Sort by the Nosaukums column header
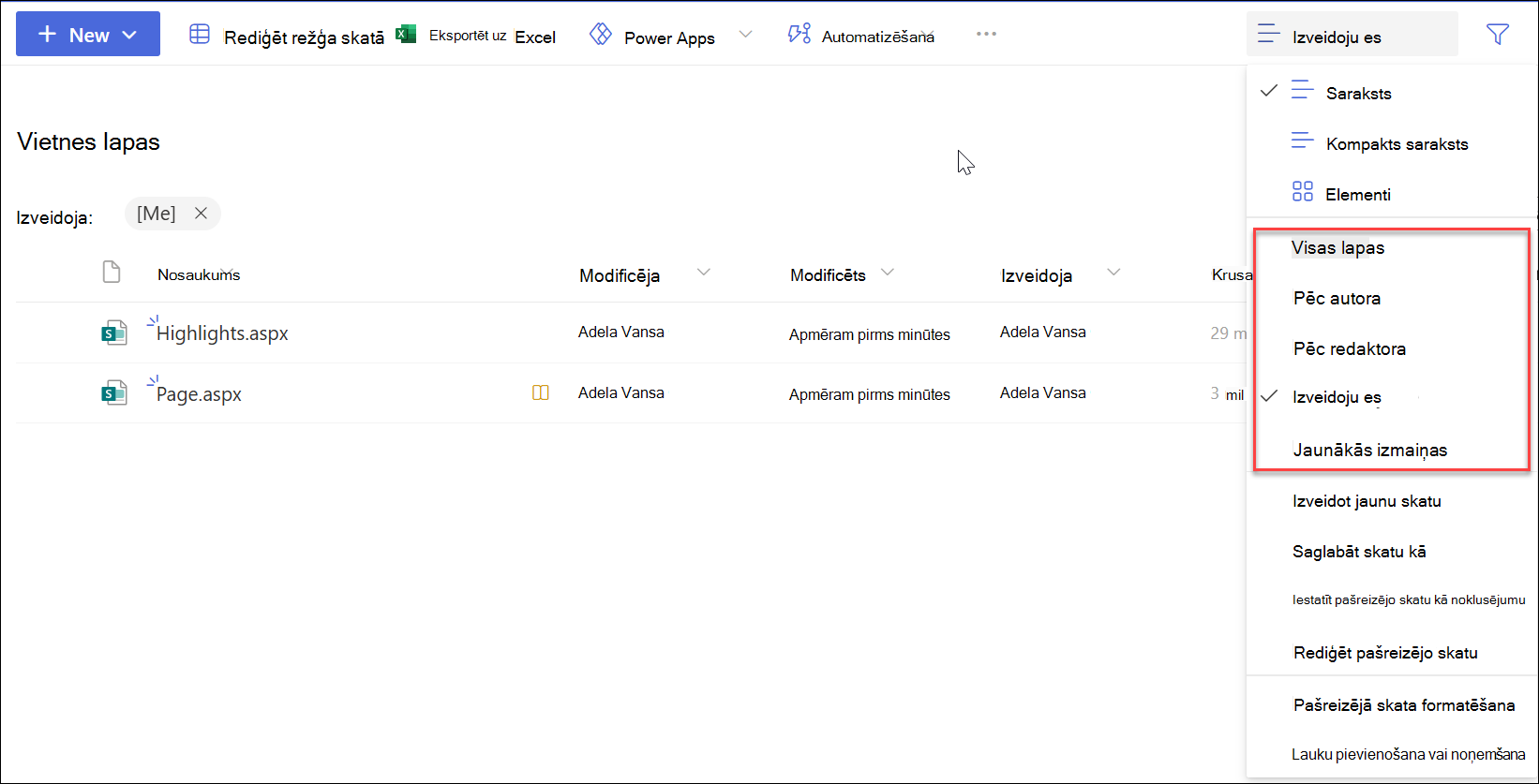Viewport: 1539px width, 784px height. 199,274
